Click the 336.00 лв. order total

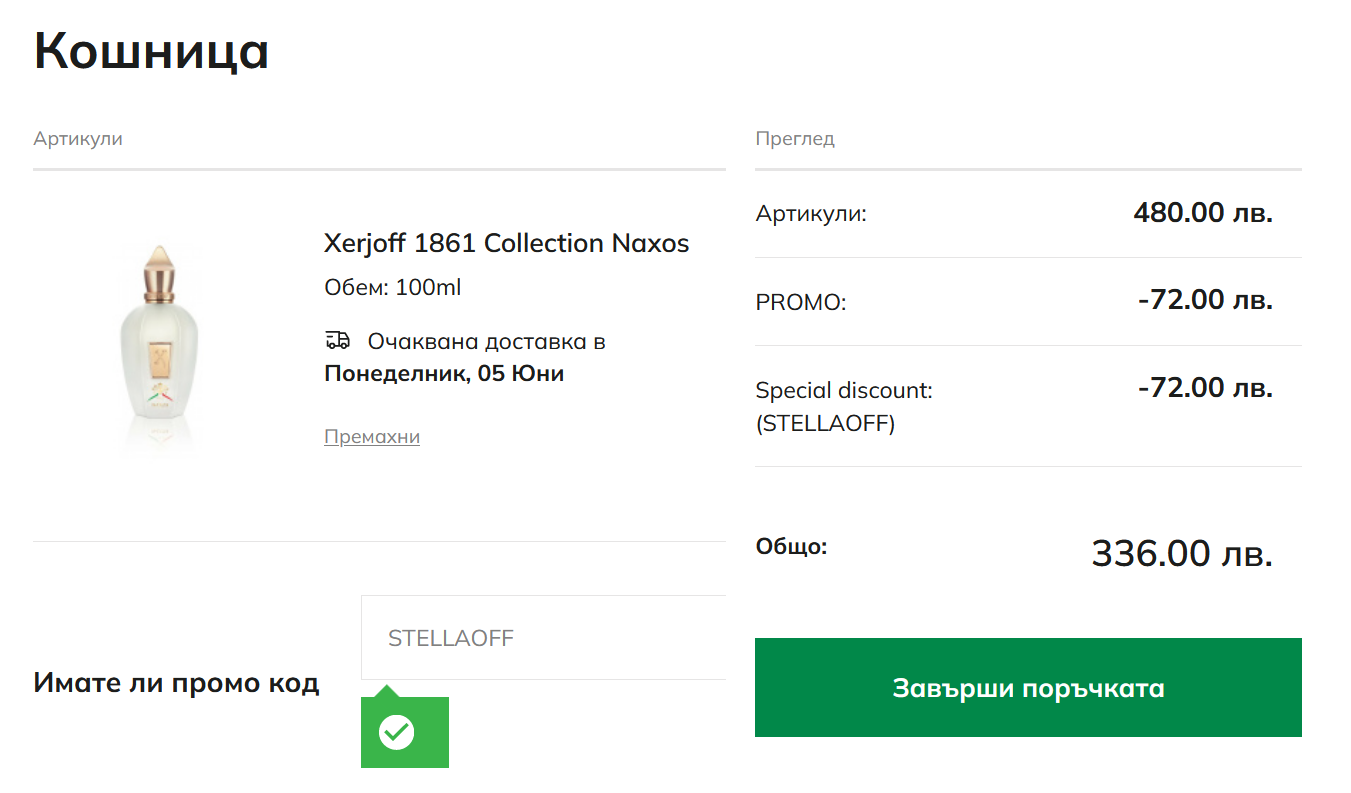(x=1181, y=553)
